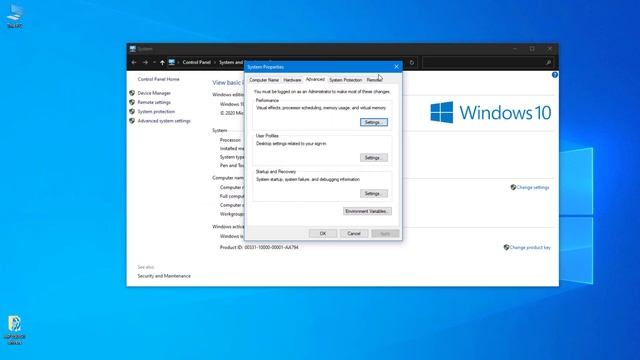The height and width of the screenshot is (360, 640).
Task: Open Control Panel Home link
Action: [158, 79]
